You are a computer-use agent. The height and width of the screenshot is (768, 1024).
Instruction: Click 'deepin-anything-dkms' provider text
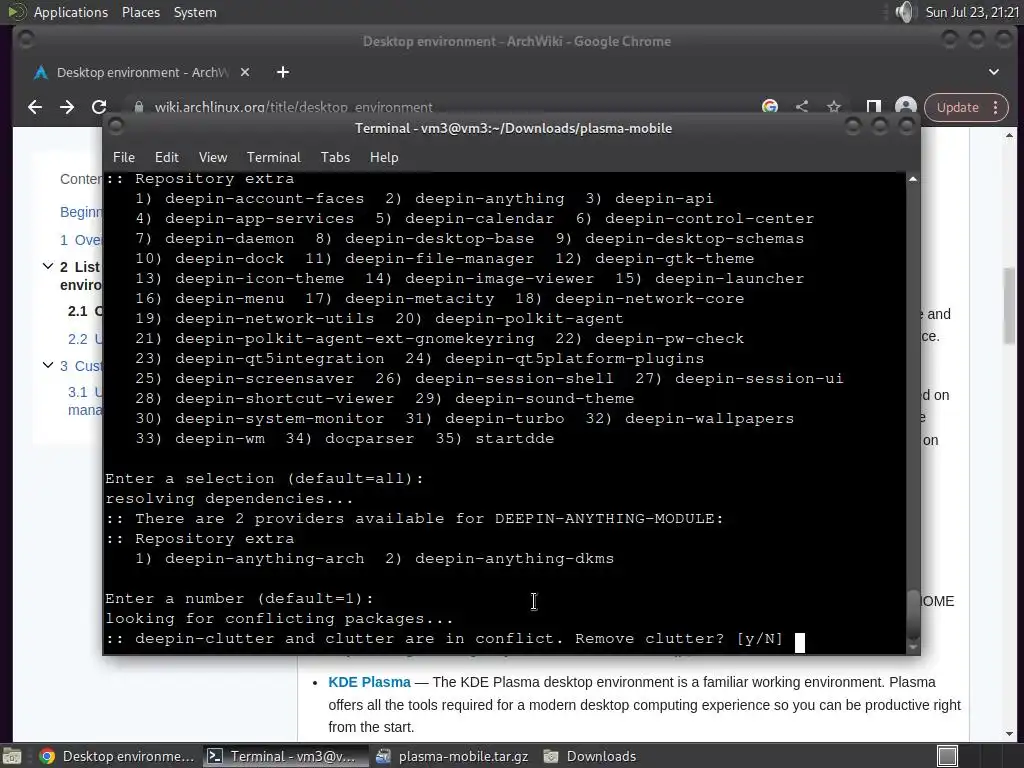pos(515,559)
